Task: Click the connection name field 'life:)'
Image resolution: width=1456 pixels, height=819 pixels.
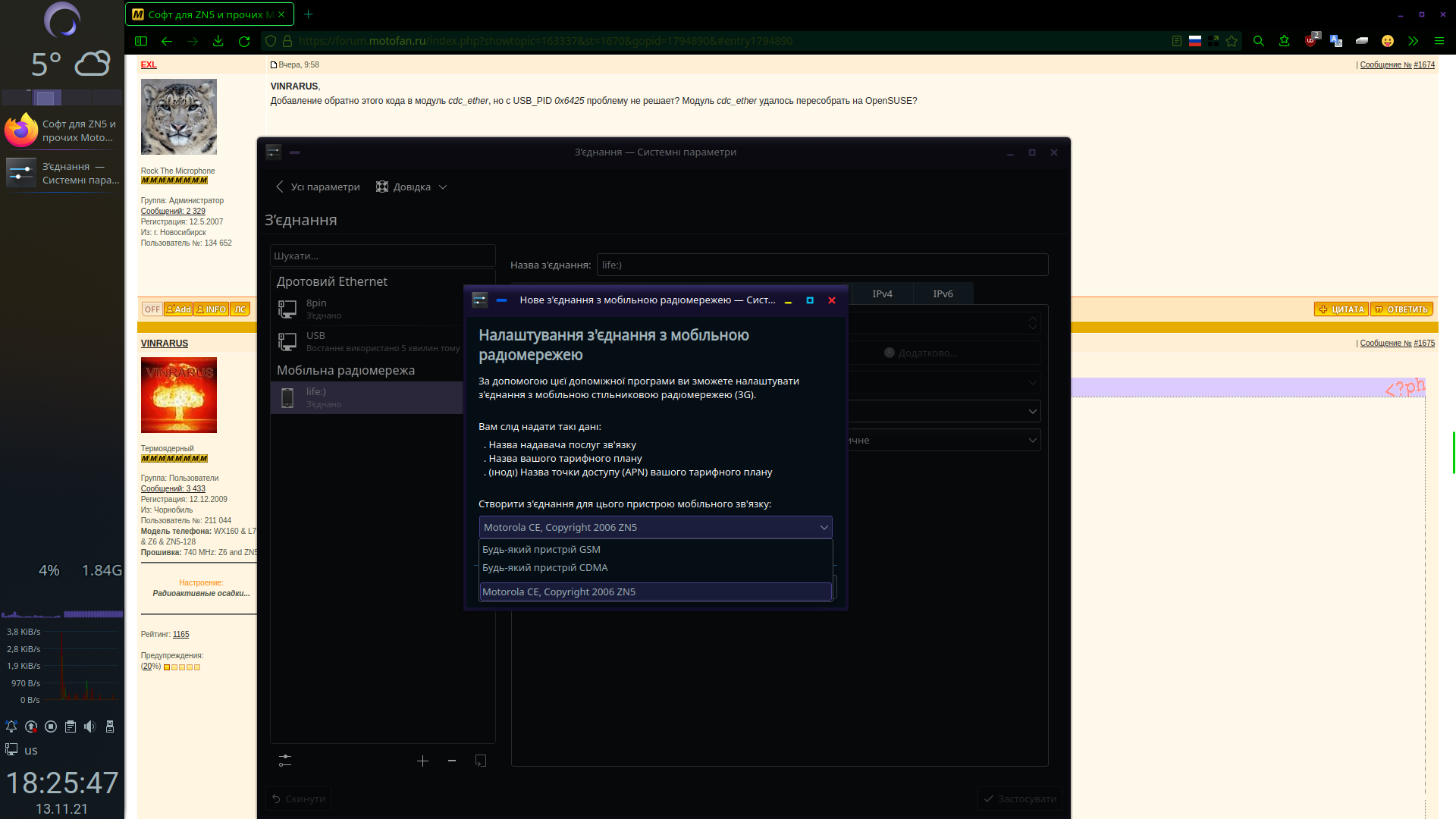Action: [822, 265]
